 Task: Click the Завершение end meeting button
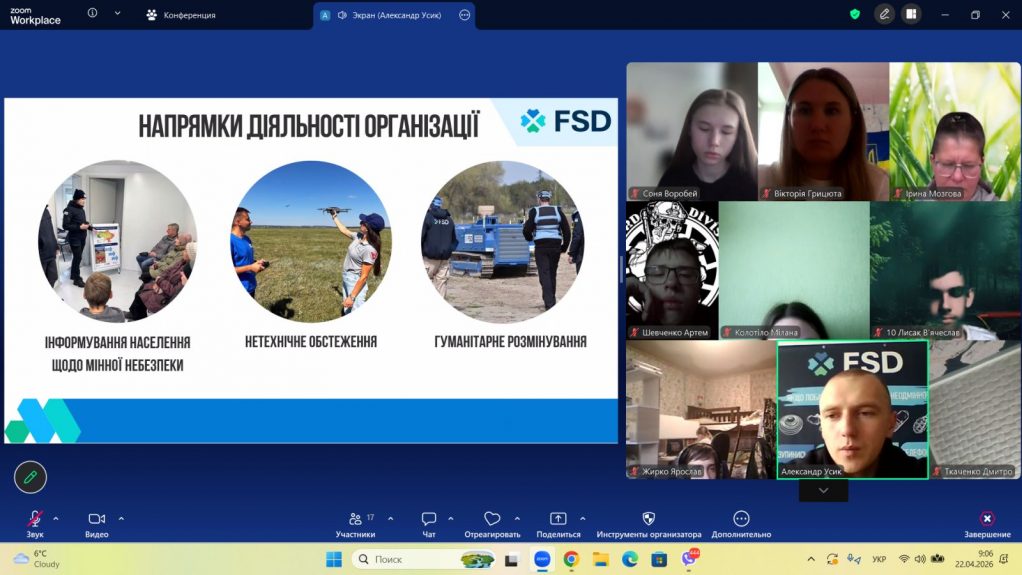987,524
